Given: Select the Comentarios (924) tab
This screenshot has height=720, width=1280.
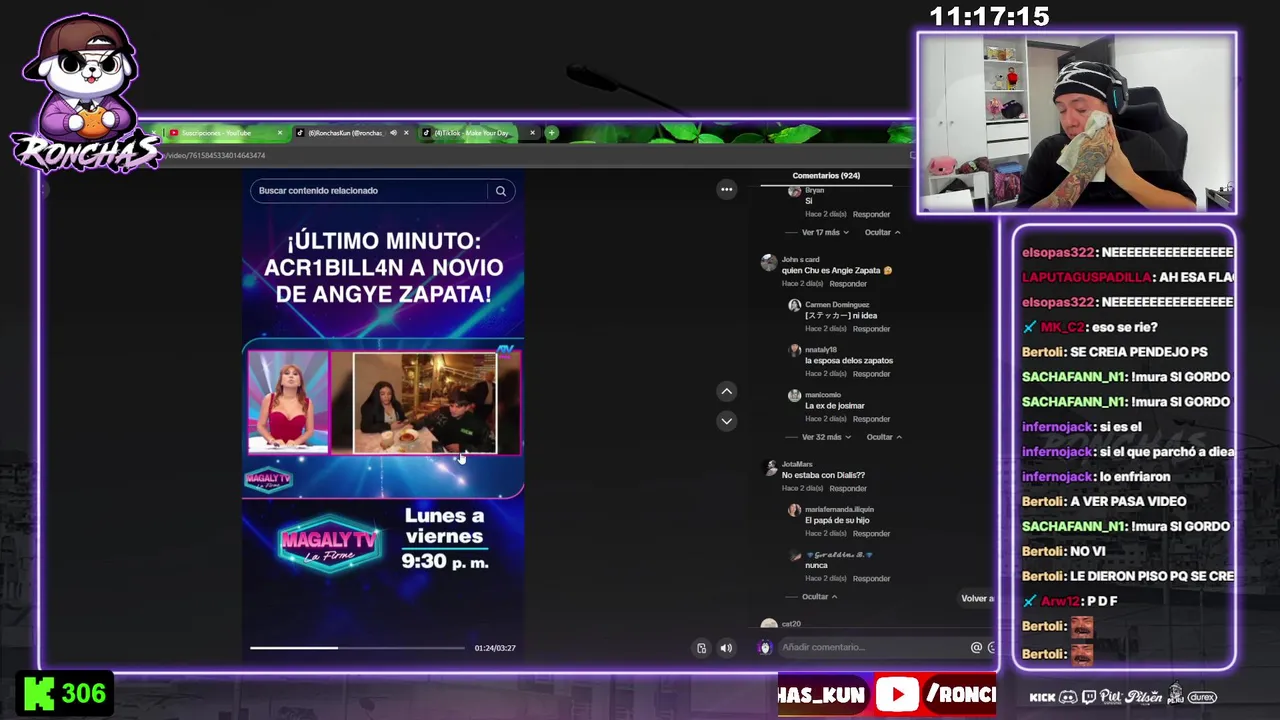Looking at the screenshot, I should tap(826, 176).
